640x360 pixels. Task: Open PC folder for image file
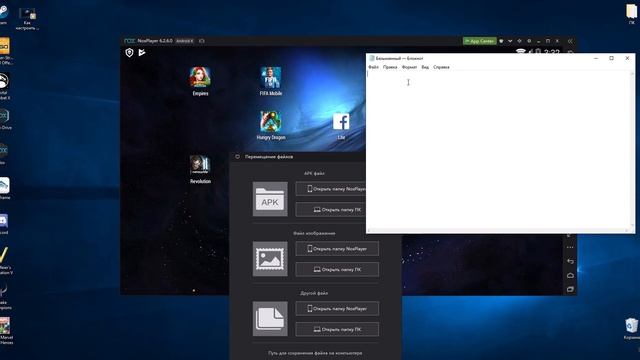coord(337,269)
